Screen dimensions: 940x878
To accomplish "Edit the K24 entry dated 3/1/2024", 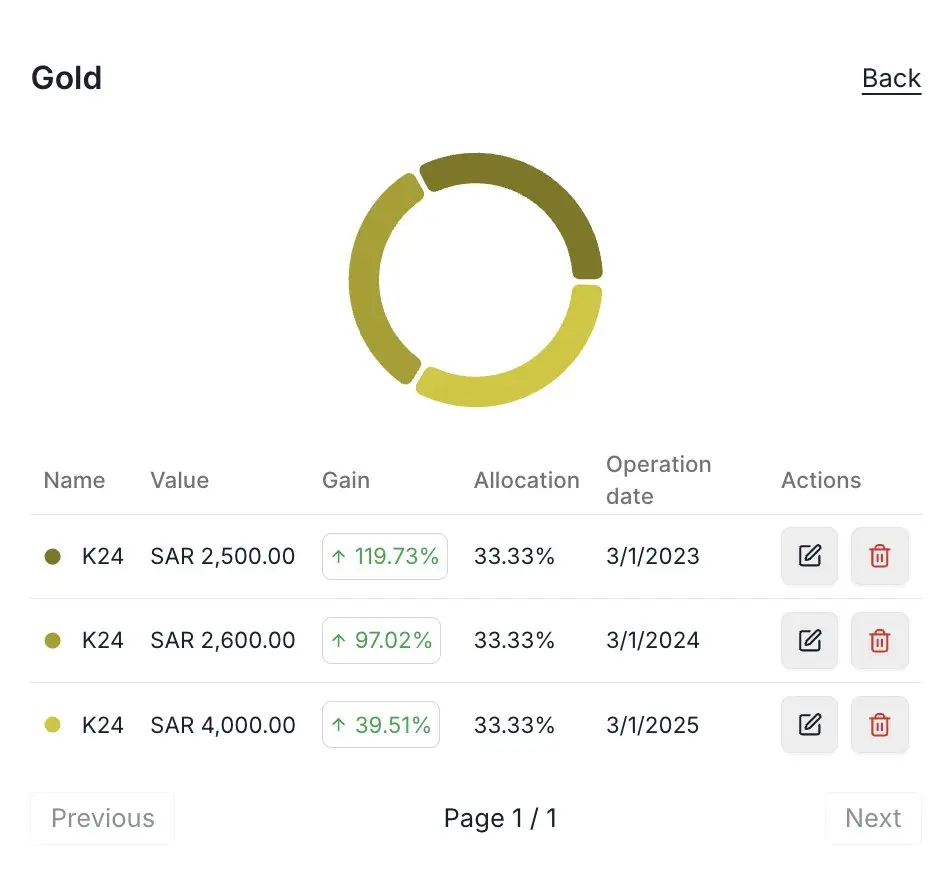I will [x=809, y=640].
